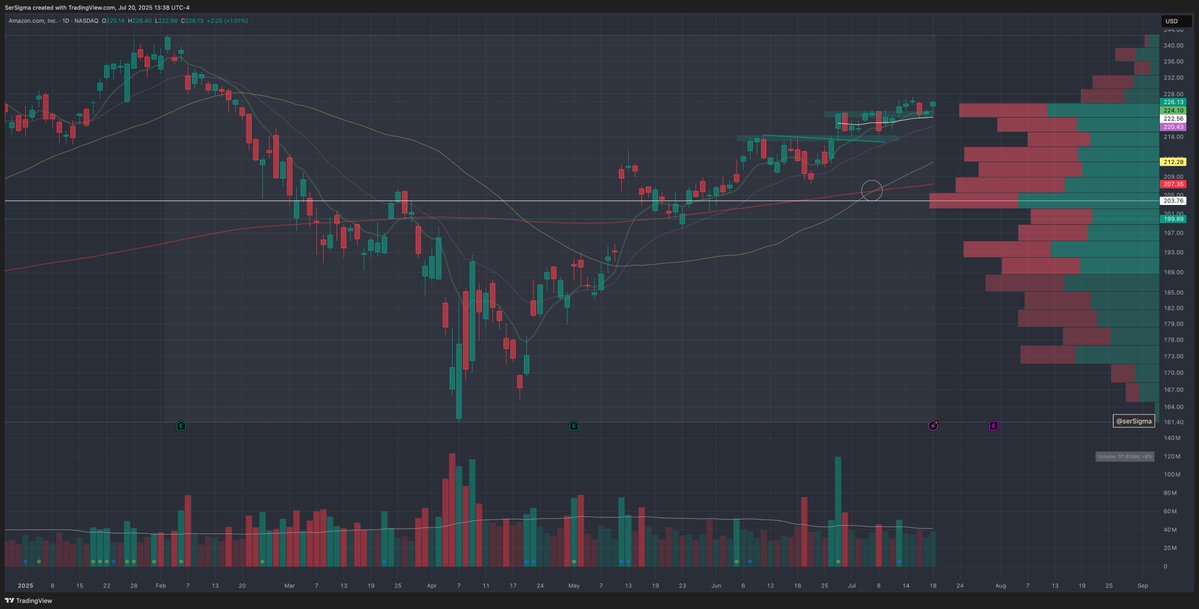Click the Feb label on the time axis
Screen dimensions: 1199x609
tap(160, 585)
